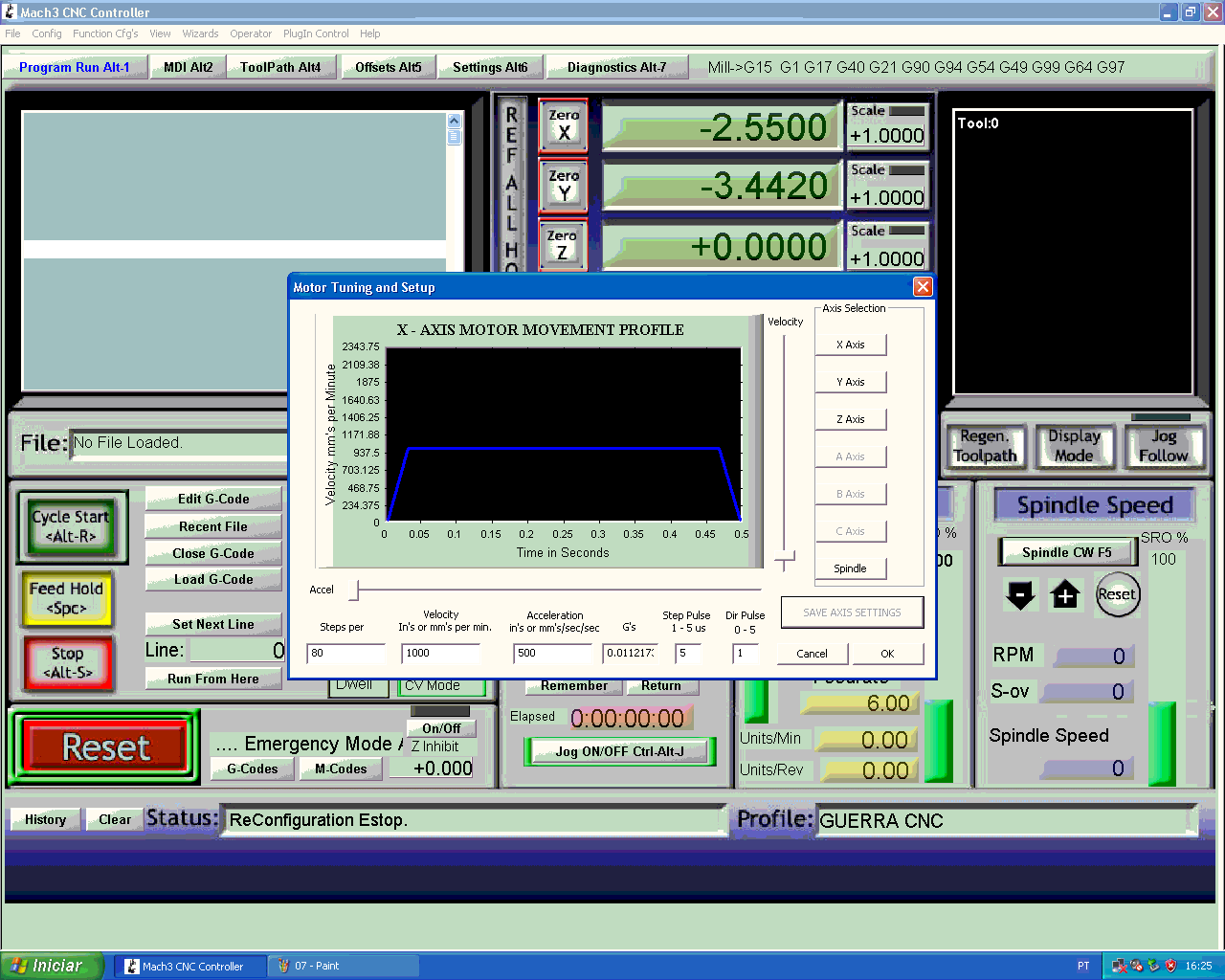Switch to the Offsets Alt5 tab

point(388,67)
